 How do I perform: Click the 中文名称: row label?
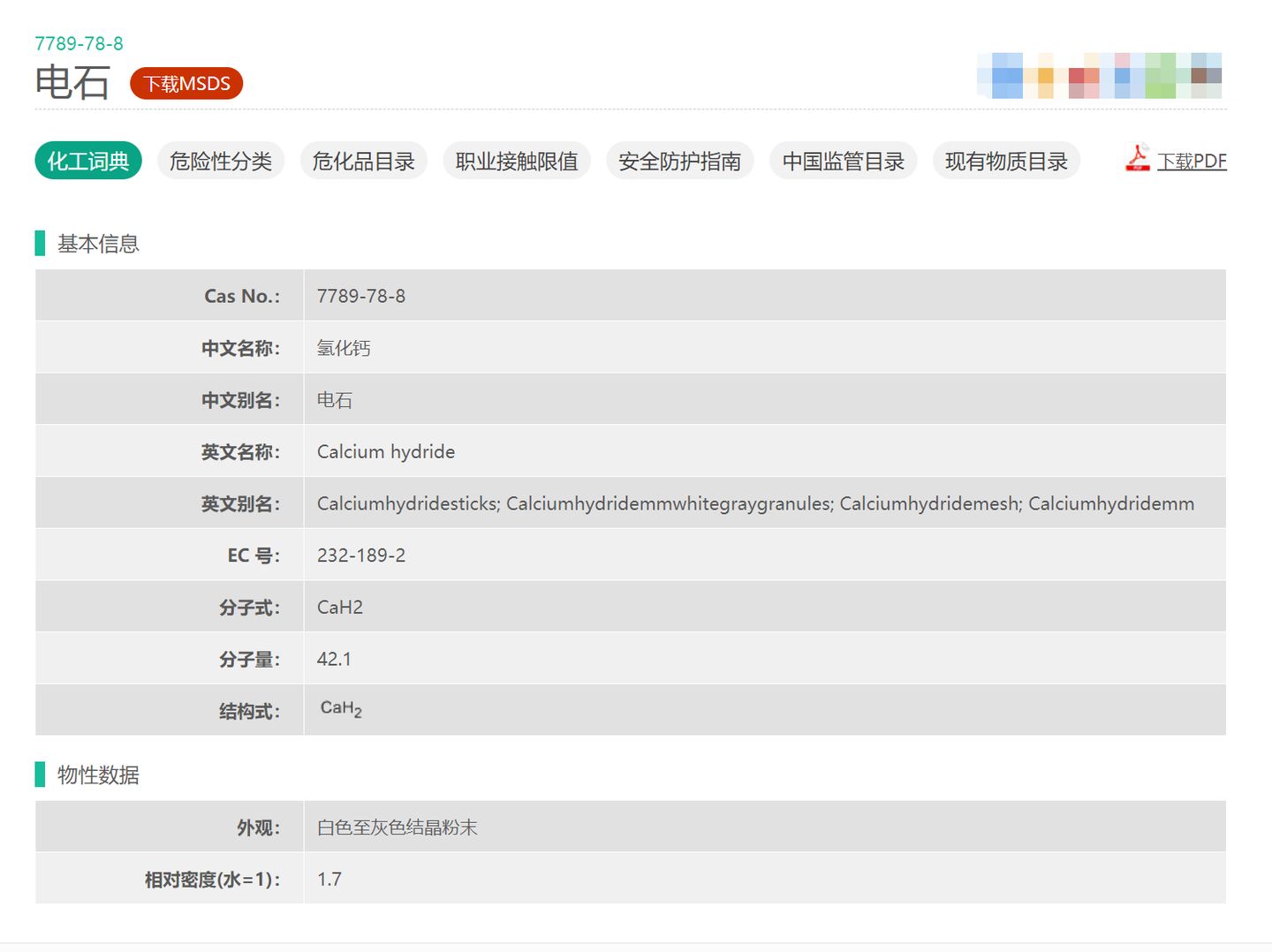pos(240,348)
